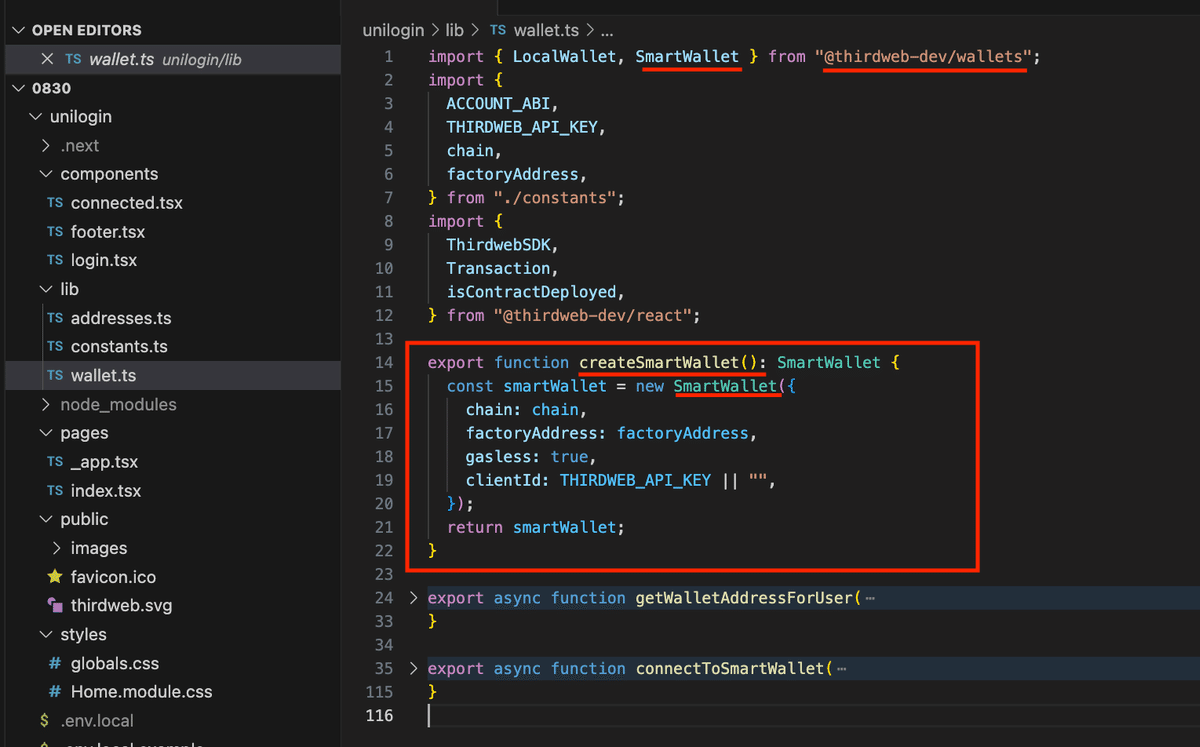Click the thirdweb.svg file icon
The image size is (1200, 747).
point(55,606)
